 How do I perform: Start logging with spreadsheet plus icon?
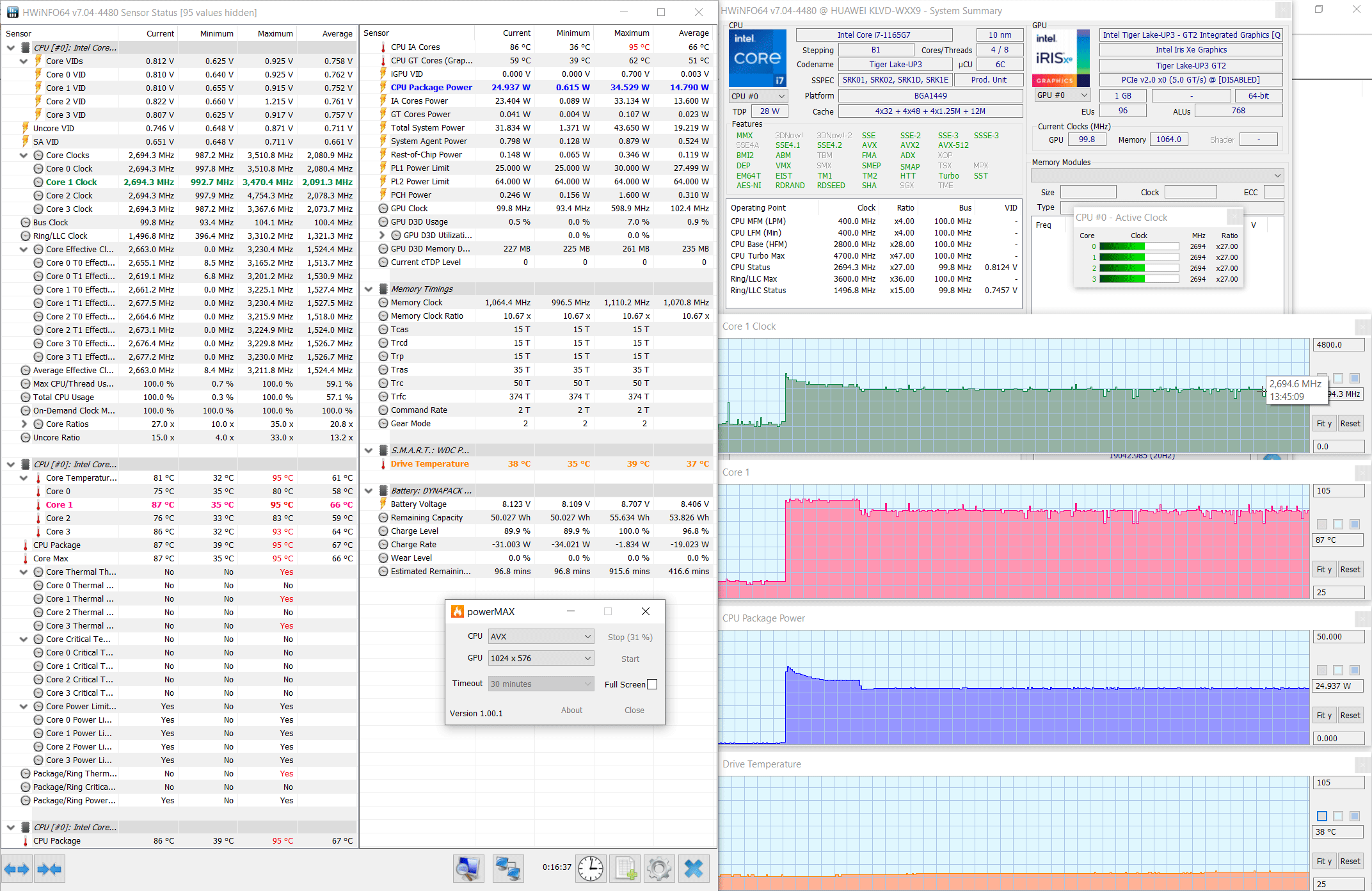[625, 869]
